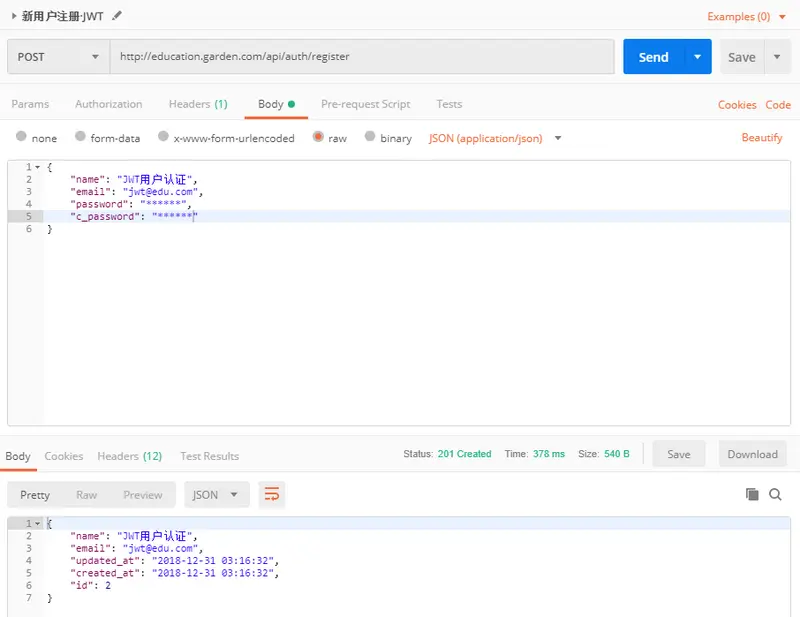Collapse response JSON at line 1 fold arrow

[x=37, y=524]
